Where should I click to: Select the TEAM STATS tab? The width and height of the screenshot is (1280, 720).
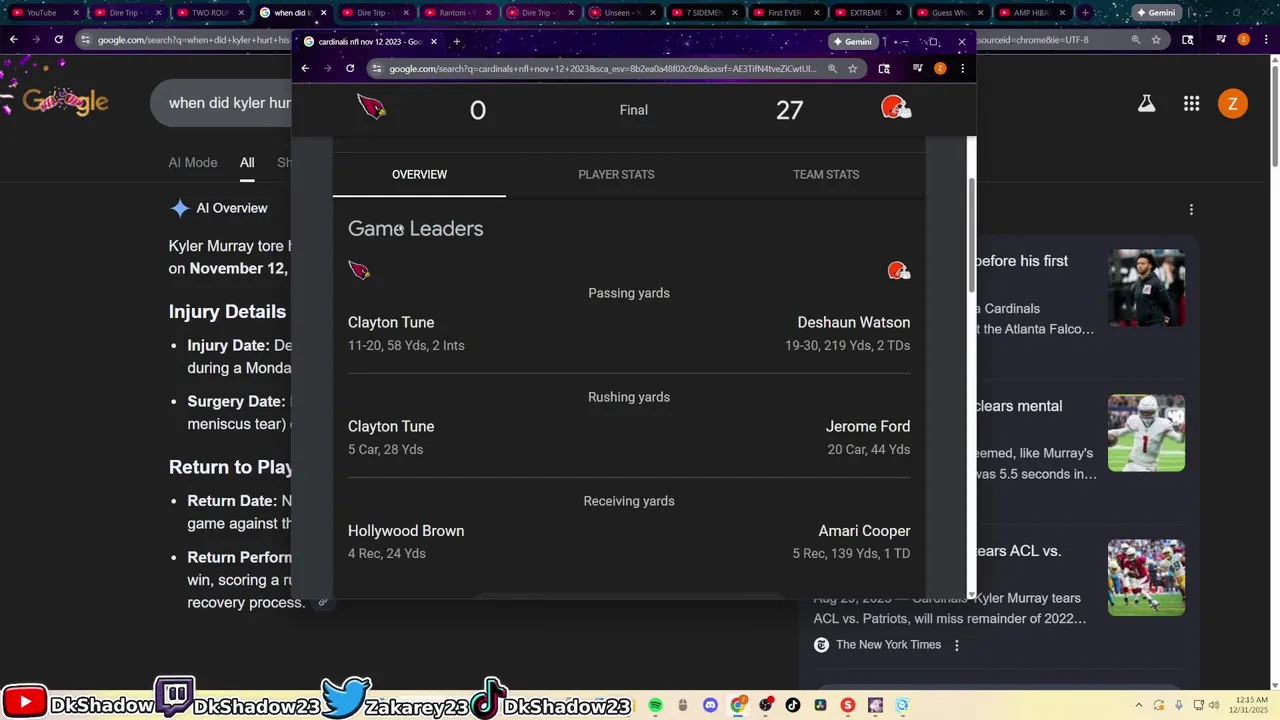(826, 174)
